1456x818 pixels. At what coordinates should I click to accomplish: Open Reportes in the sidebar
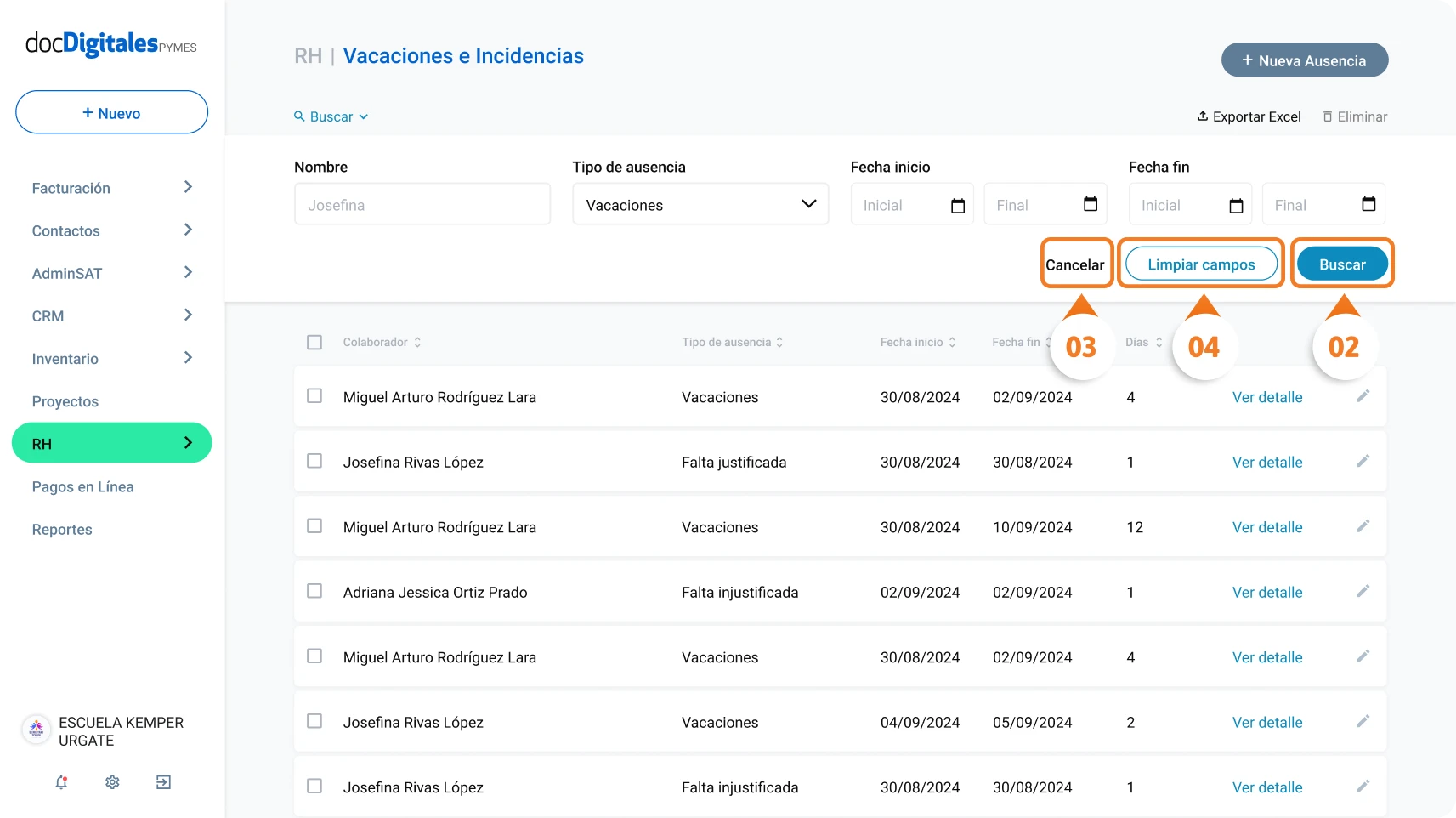(62, 529)
